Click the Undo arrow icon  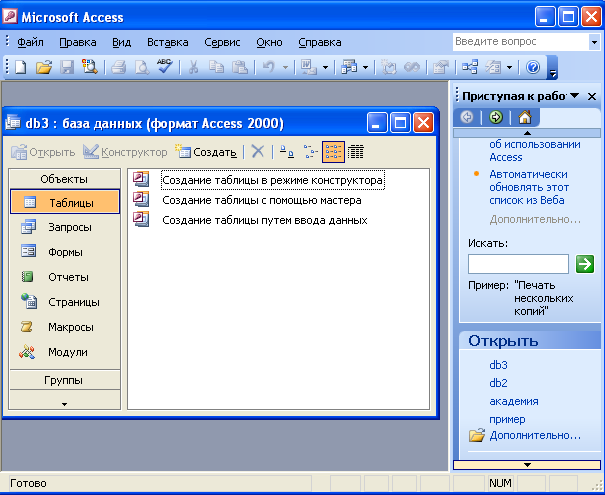269,67
